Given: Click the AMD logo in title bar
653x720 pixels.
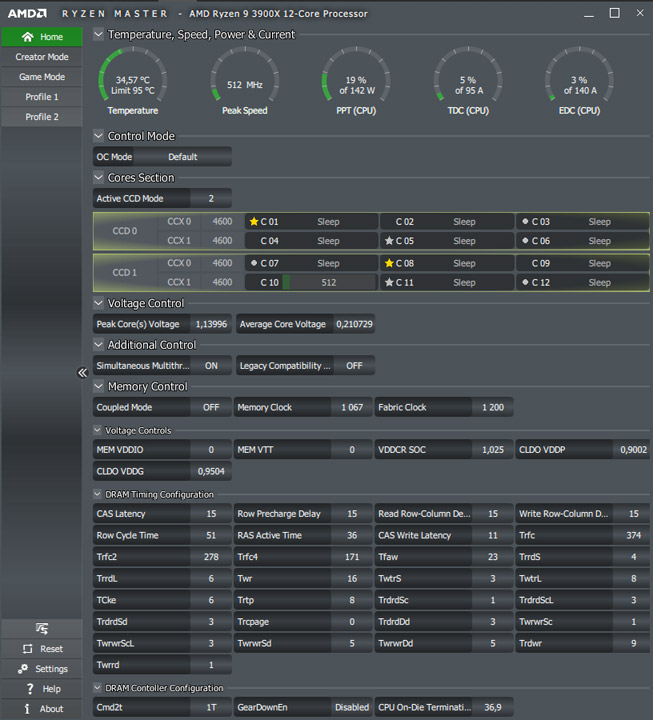Looking at the screenshot, I should (x=27, y=14).
